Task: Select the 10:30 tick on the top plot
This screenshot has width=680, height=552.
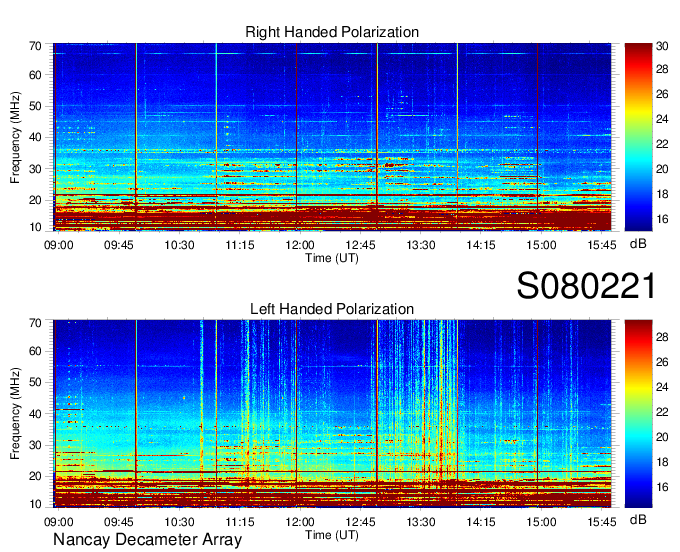Action: point(179,245)
